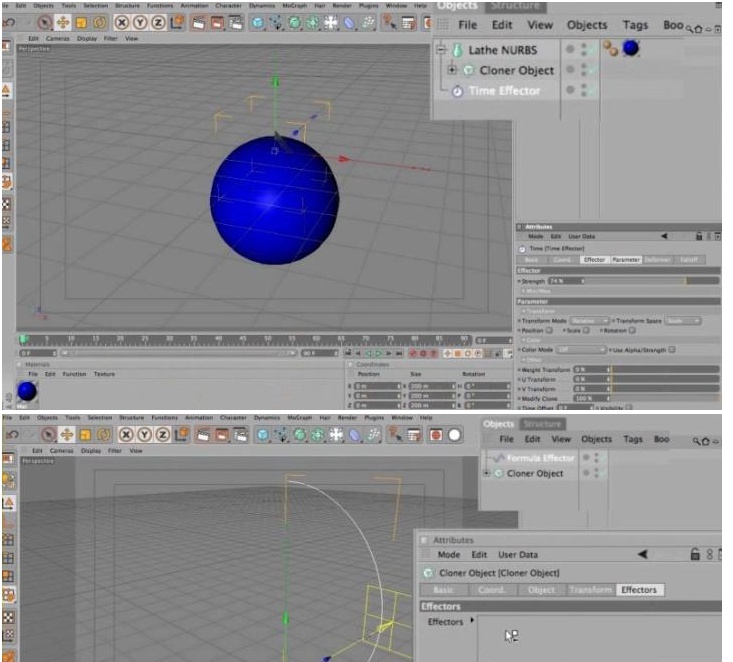The height and width of the screenshot is (662, 733).
Task: Click the Effectors field arrow in bottom panel
Action: click(472, 620)
